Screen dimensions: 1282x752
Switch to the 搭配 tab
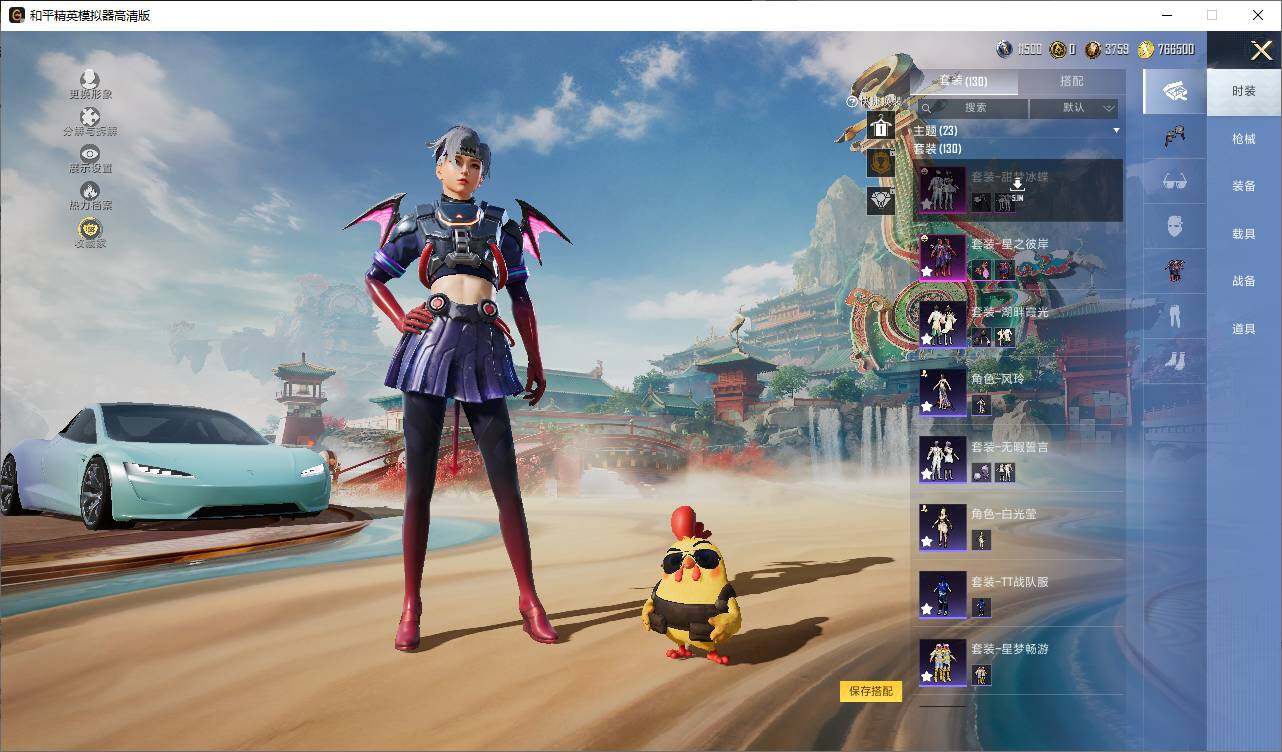(1074, 81)
